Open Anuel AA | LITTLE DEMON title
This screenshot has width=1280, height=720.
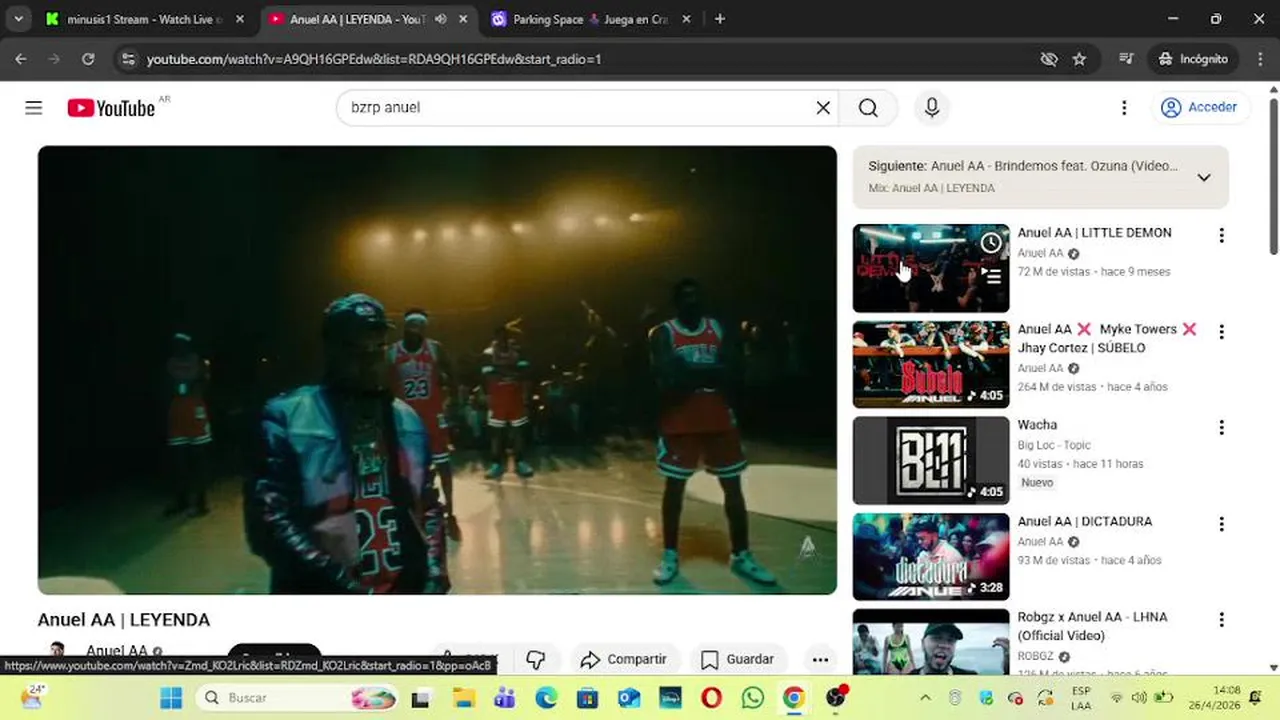pyautogui.click(x=1094, y=233)
